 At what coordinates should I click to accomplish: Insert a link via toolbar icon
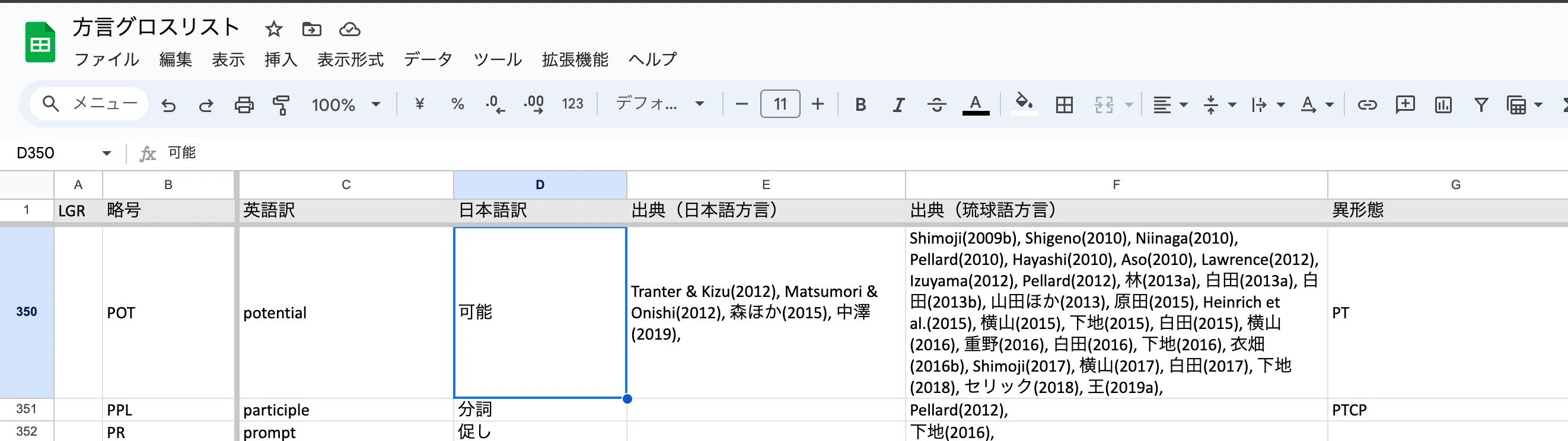click(x=1367, y=105)
